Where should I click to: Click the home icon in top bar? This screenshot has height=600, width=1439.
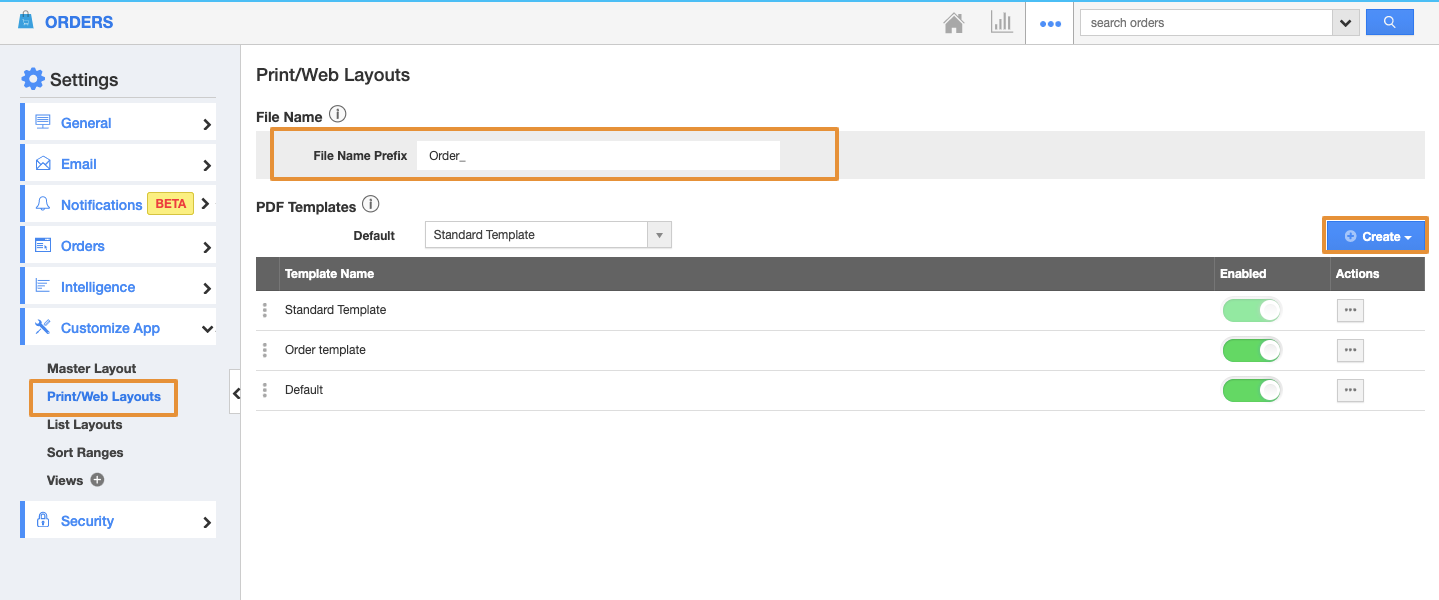tap(953, 23)
